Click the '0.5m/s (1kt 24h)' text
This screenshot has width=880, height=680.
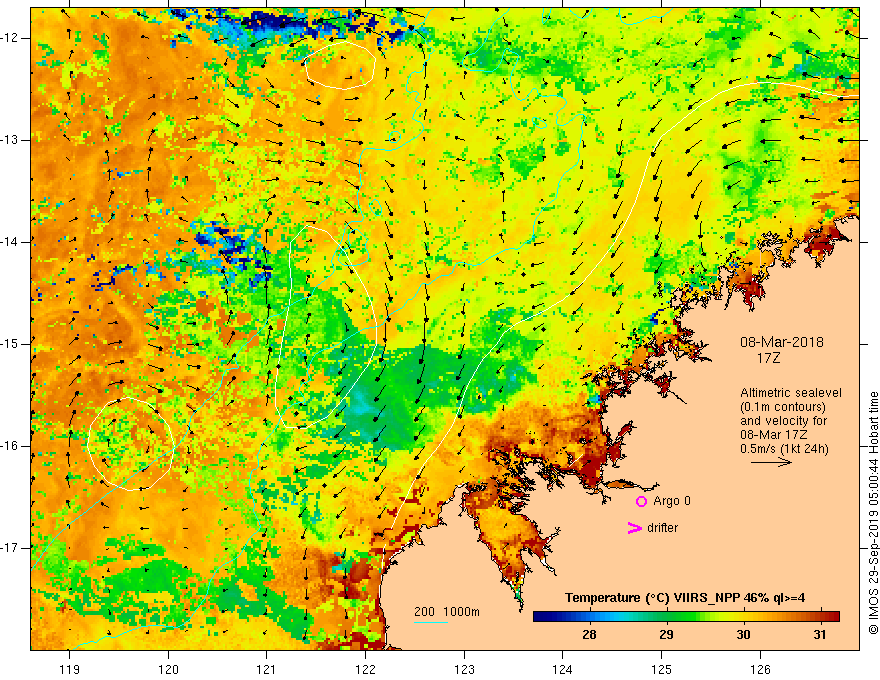point(784,449)
